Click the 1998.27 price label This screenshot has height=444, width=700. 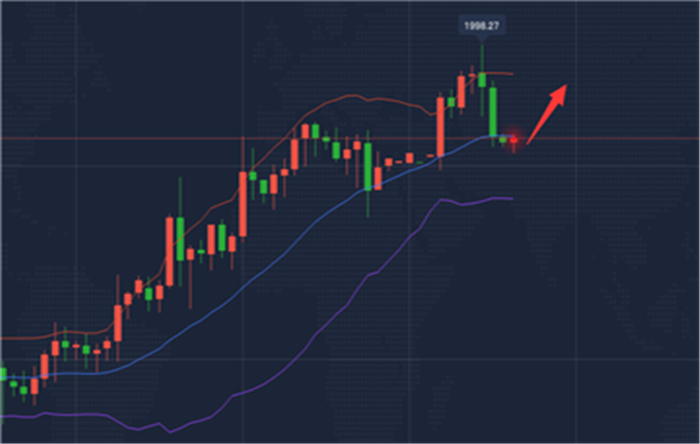point(481,25)
